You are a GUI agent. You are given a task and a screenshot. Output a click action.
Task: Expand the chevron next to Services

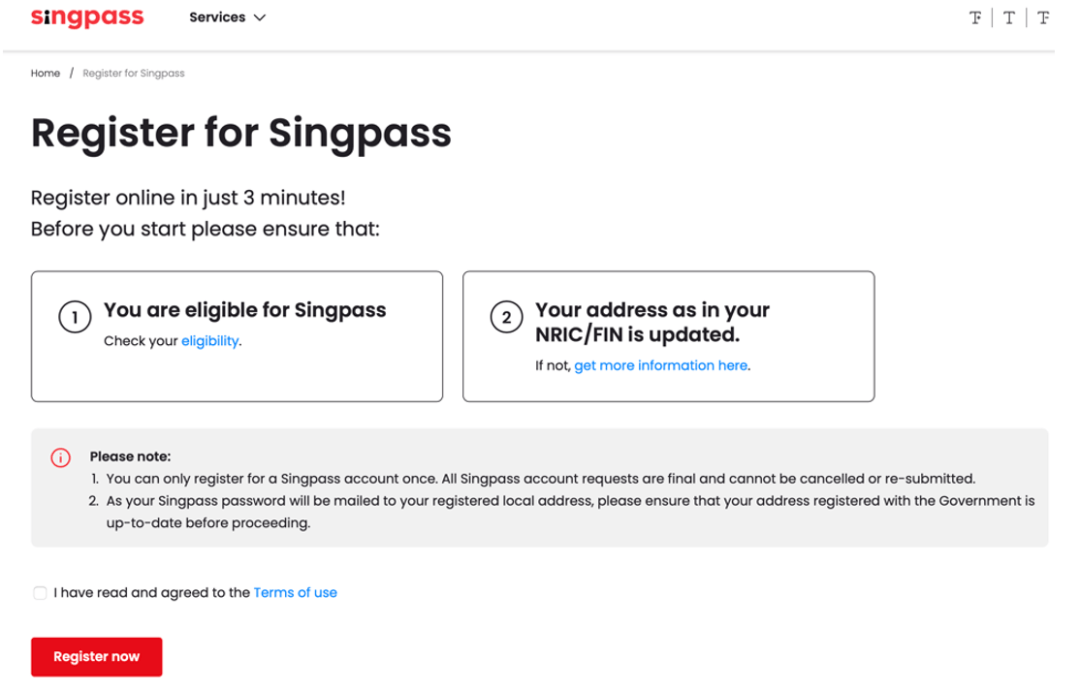(260, 17)
